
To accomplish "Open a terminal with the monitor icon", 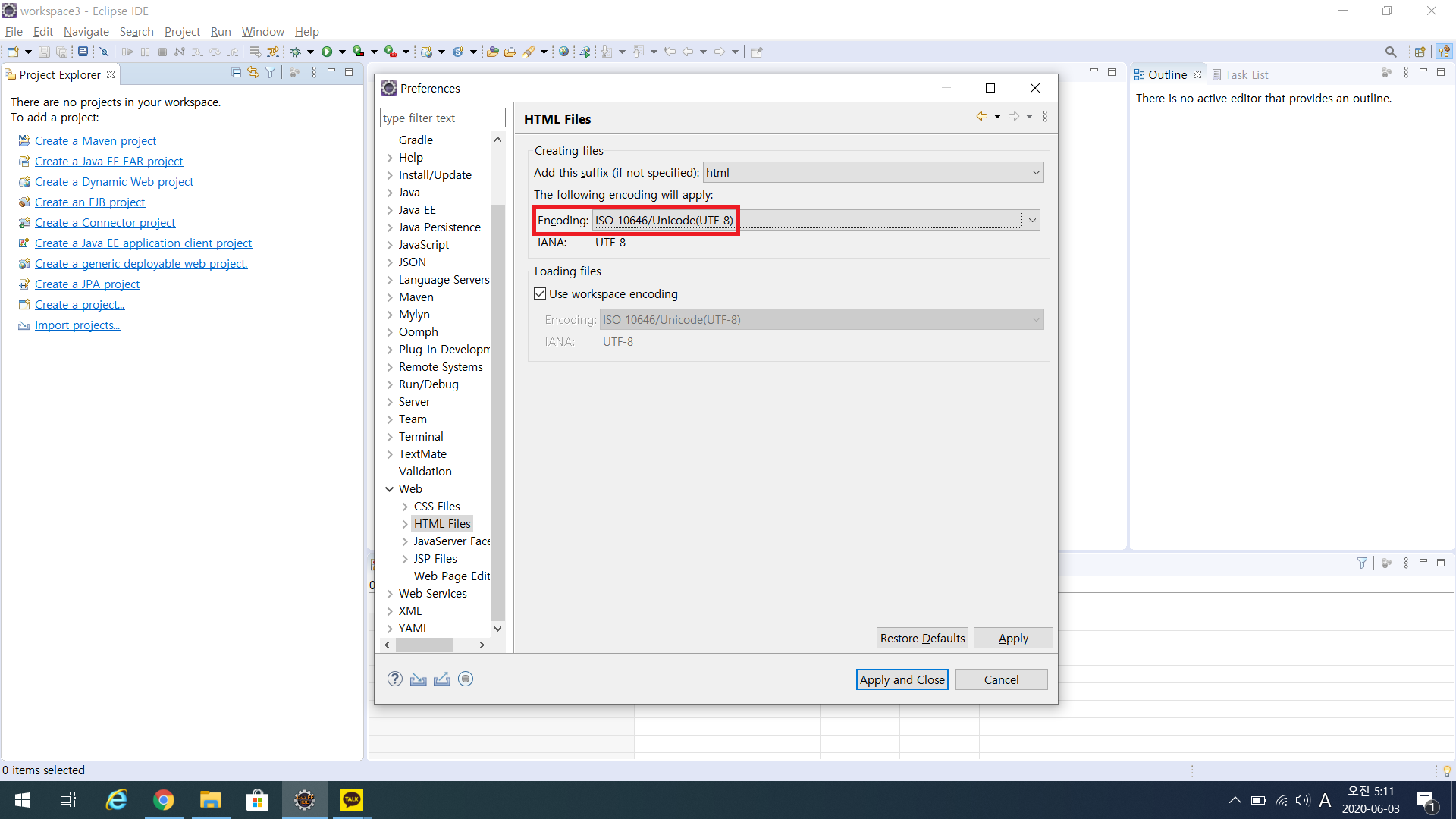I will [x=83, y=52].
